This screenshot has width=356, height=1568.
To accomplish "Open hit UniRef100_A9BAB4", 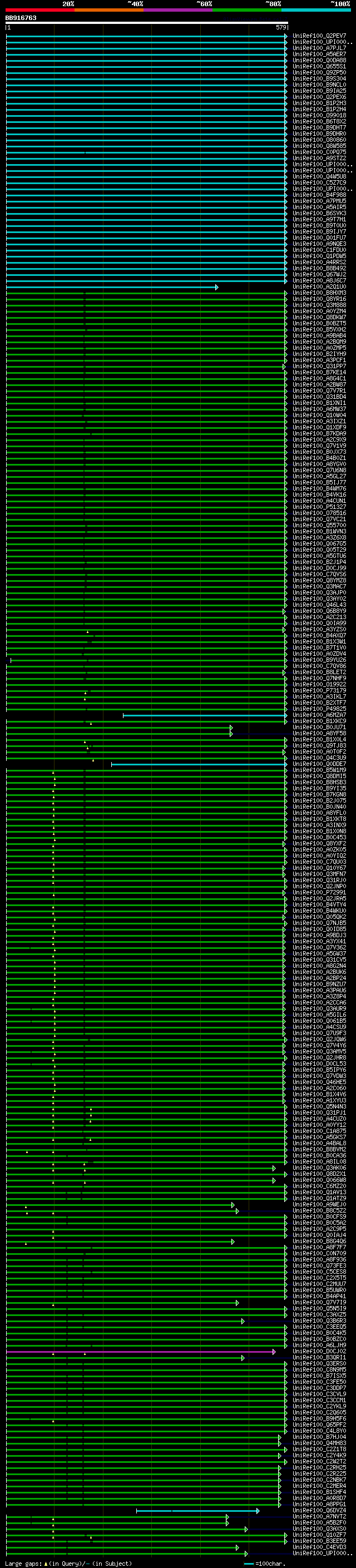I will [x=319, y=335].
